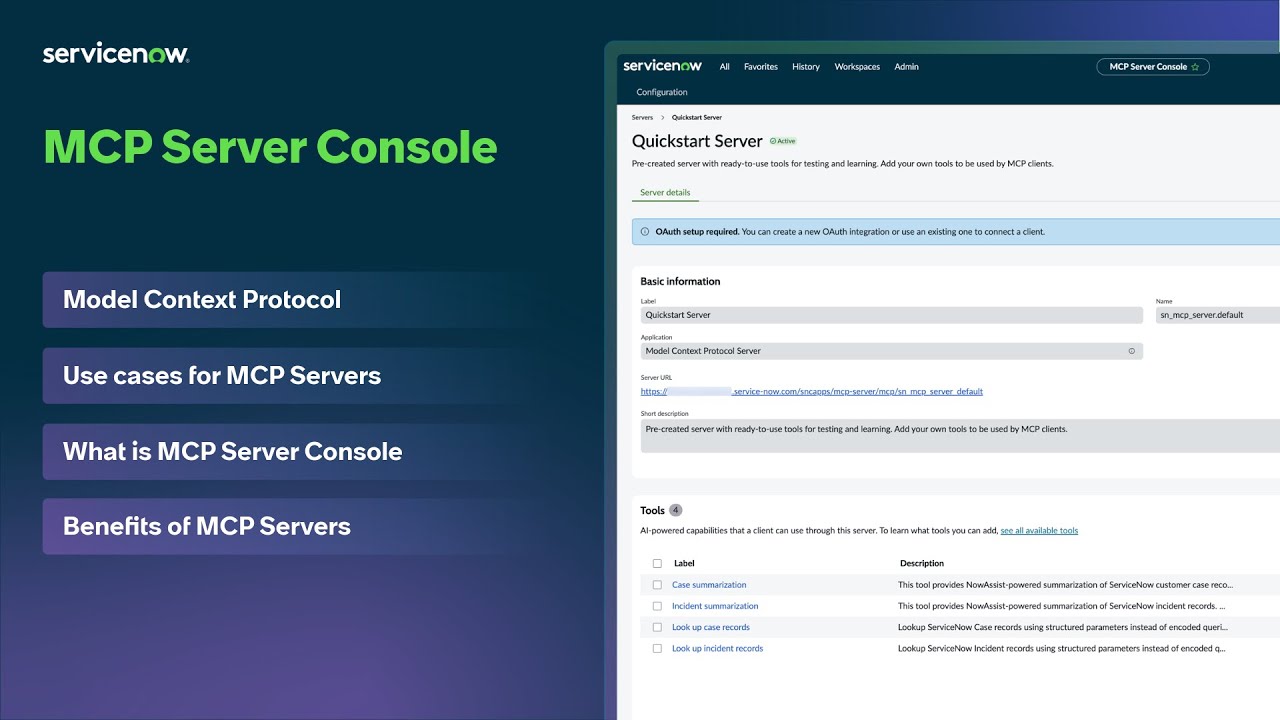Click the Tools count badge showing 4

click(676, 510)
